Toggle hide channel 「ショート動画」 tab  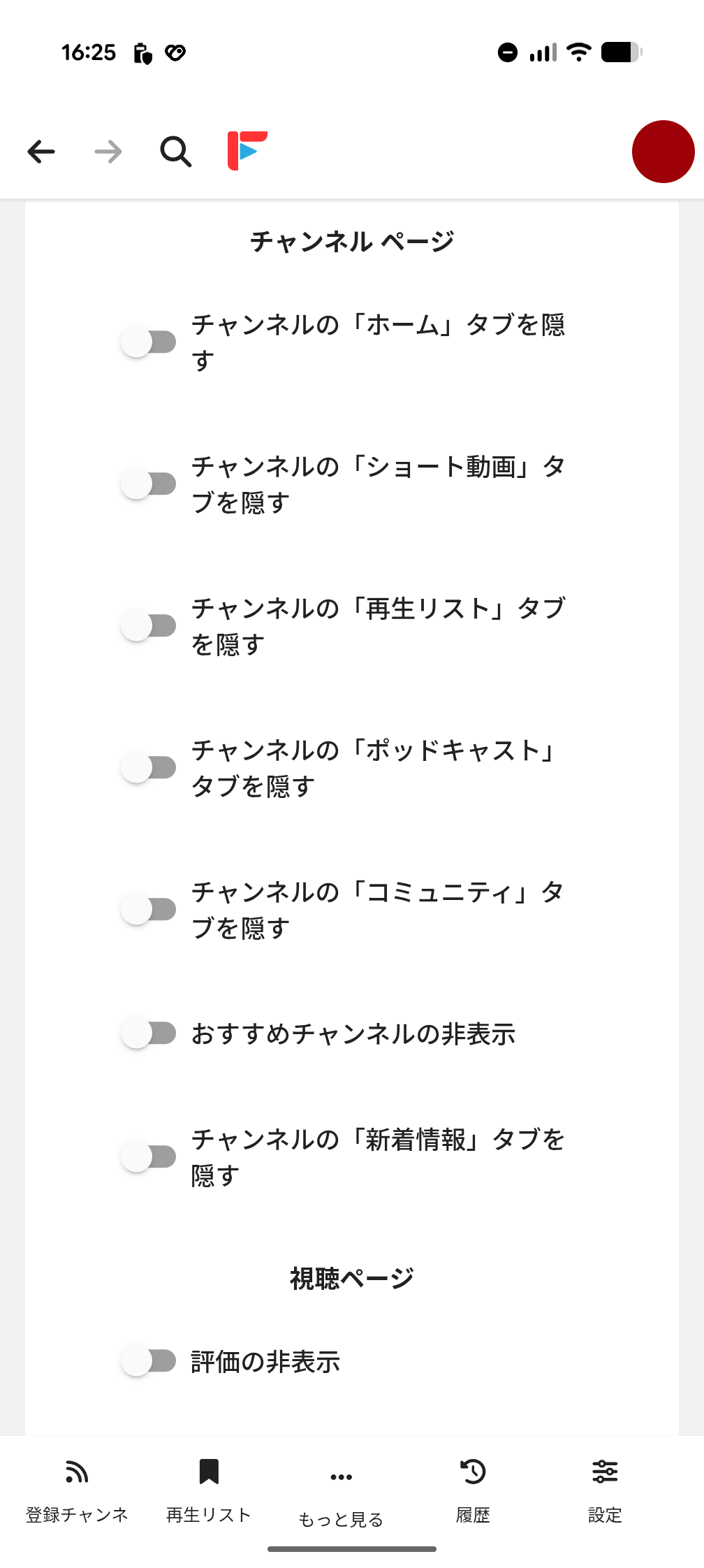tap(149, 484)
